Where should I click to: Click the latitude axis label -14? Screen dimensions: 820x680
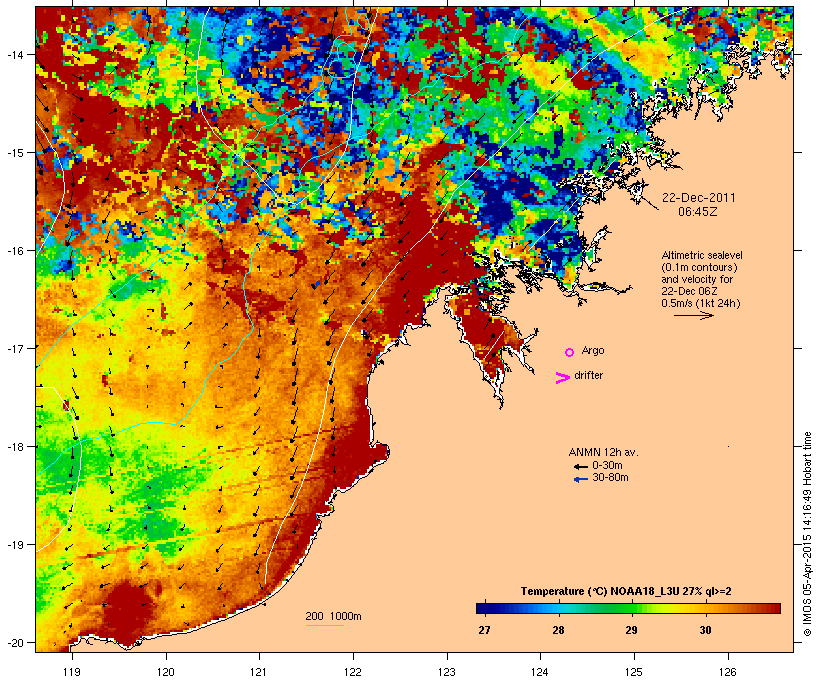pos(14,54)
